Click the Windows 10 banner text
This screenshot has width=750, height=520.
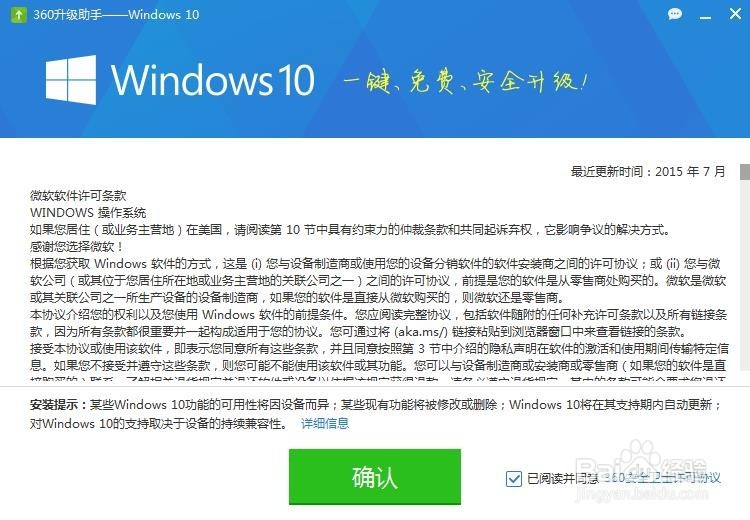213,79
